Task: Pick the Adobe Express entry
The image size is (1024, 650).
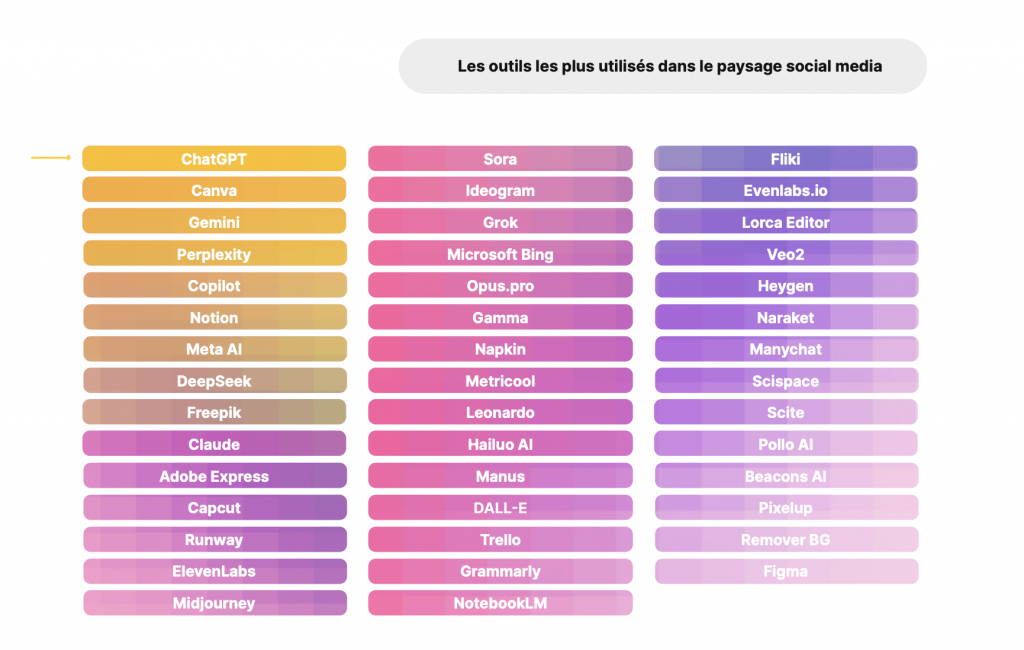Action: tap(214, 476)
